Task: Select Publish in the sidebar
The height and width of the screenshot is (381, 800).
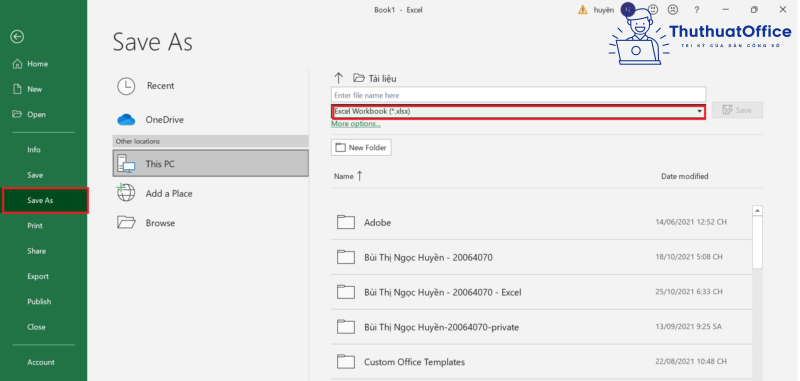Action: [39, 301]
